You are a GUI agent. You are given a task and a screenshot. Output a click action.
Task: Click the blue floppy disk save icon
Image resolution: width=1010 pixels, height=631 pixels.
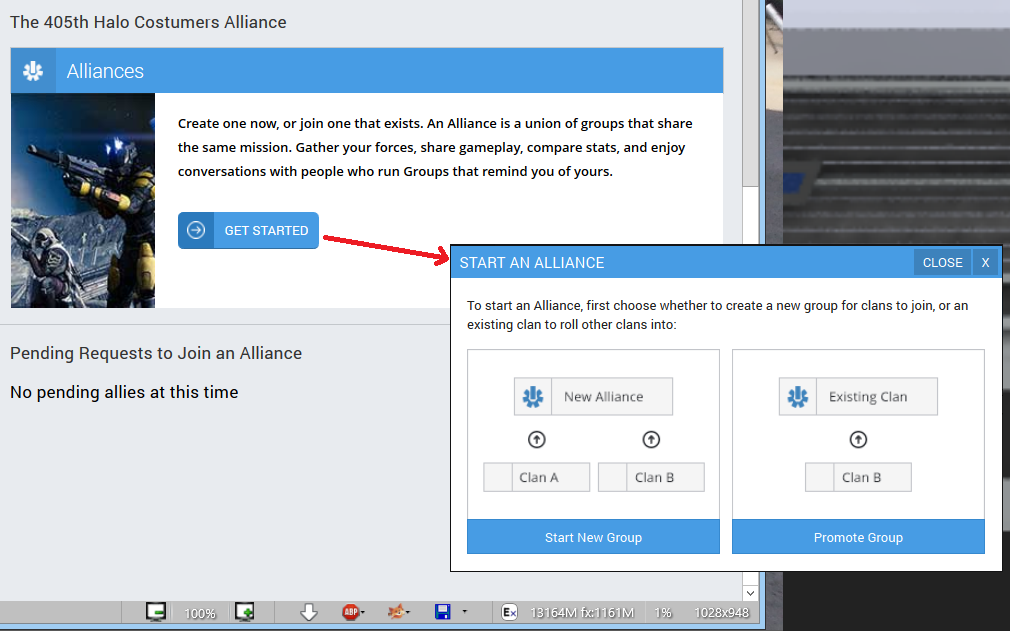coord(443,612)
